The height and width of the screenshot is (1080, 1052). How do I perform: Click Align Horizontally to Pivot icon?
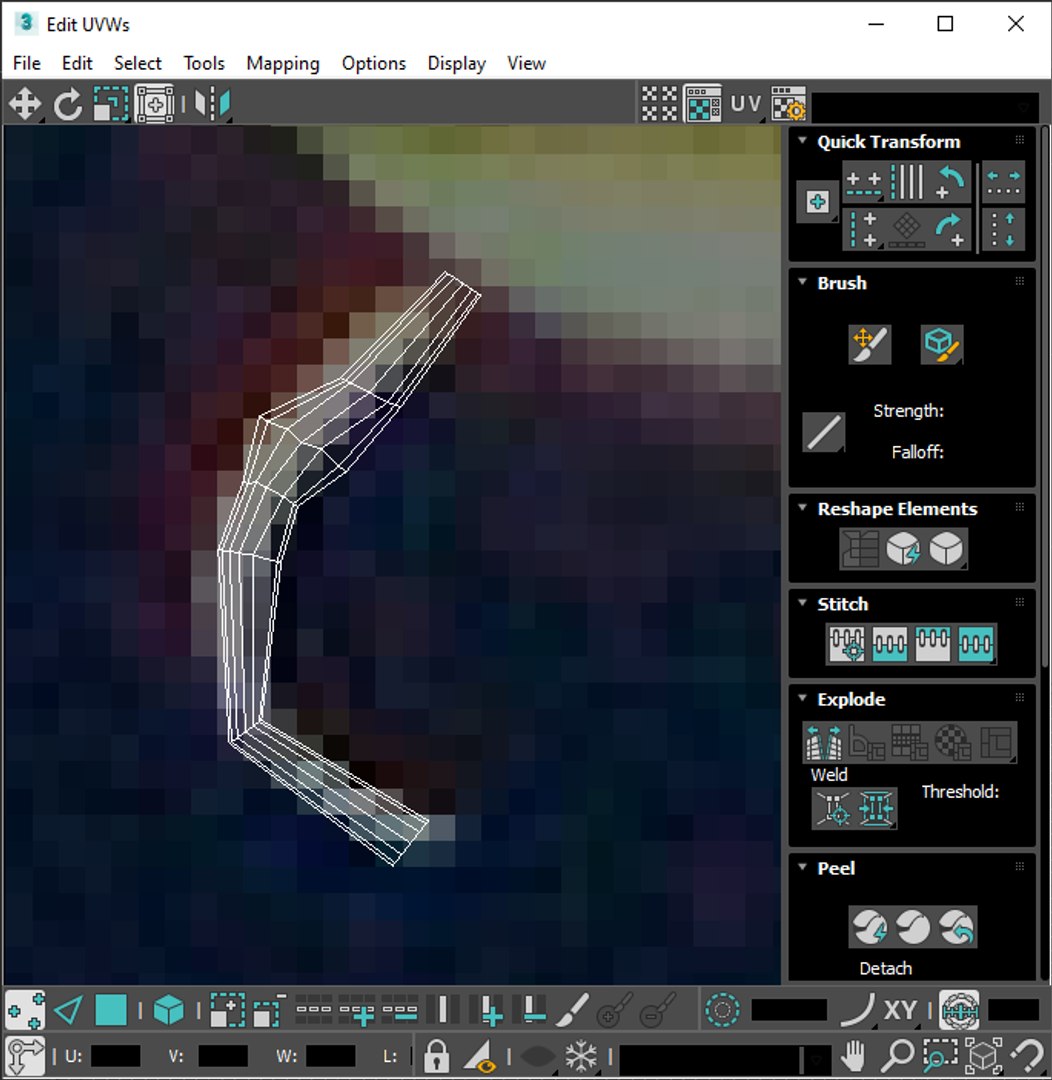click(863, 183)
